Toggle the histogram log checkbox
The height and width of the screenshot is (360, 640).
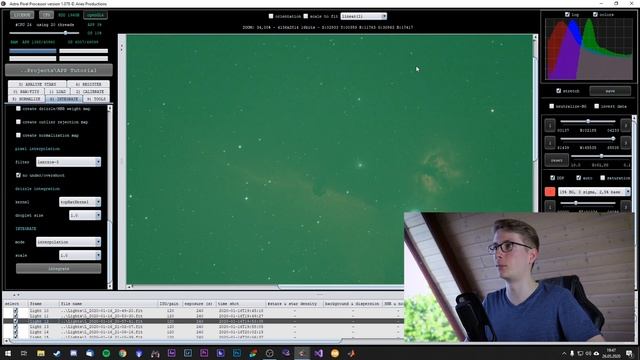tap(567, 14)
